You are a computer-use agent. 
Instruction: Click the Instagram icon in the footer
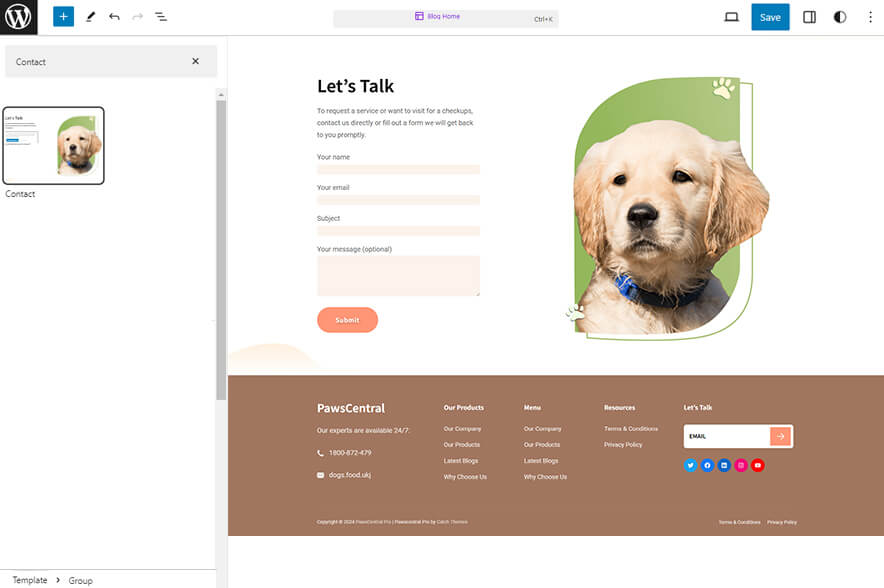[741, 465]
